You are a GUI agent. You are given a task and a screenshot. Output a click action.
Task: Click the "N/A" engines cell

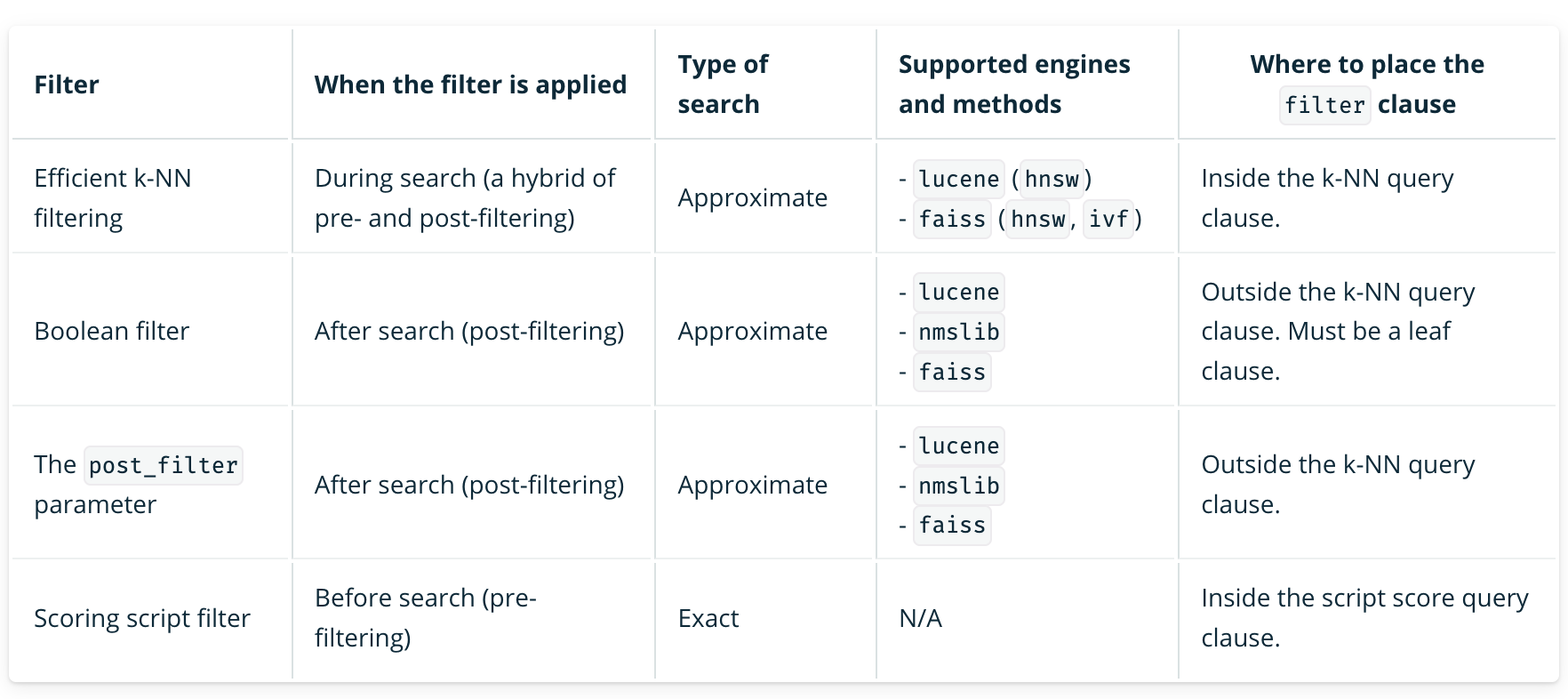(920, 618)
